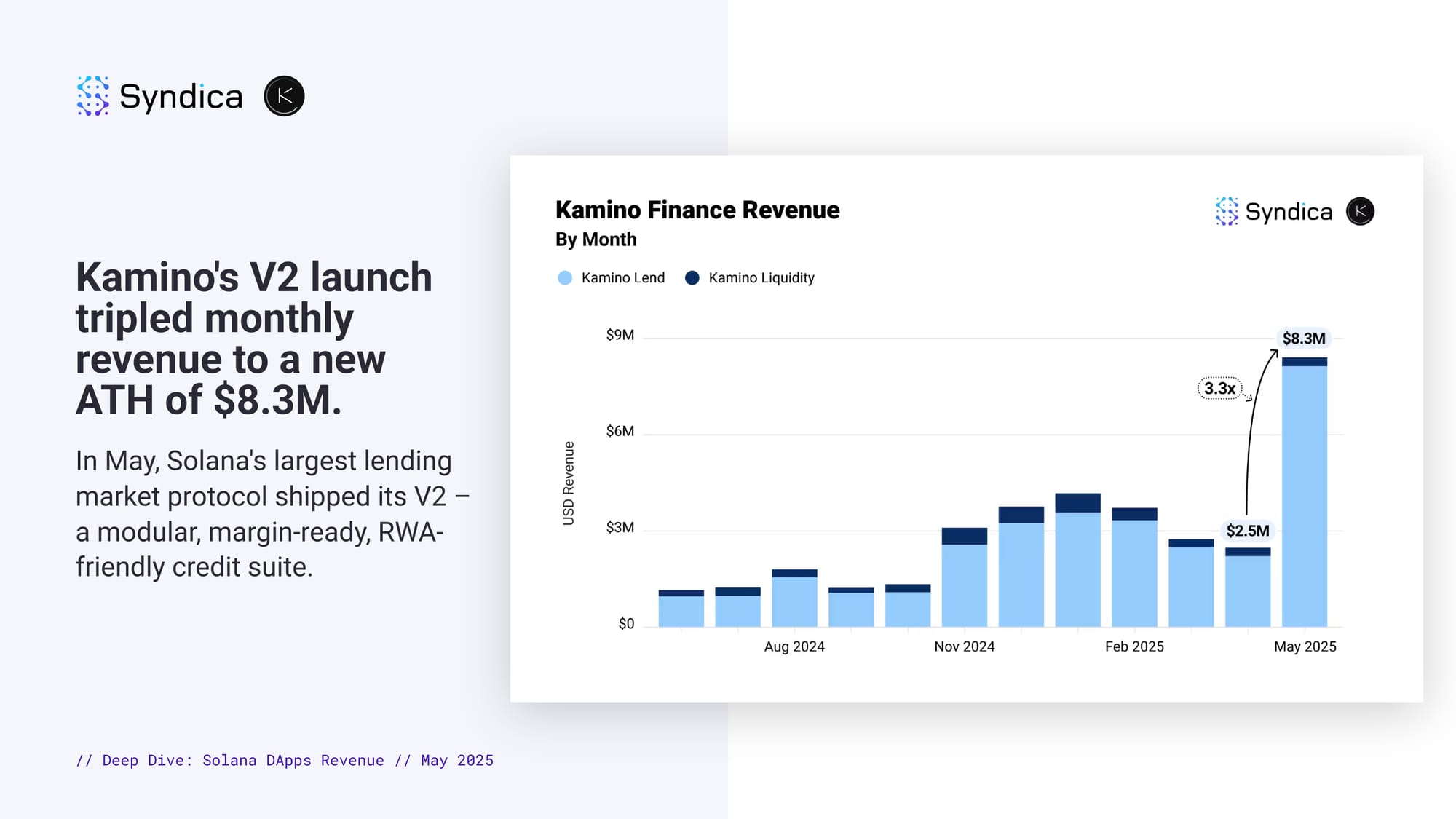Click the 'Feb 2025' x-axis label
Viewport: 1456px width, 819px height.
pos(1134,646)
